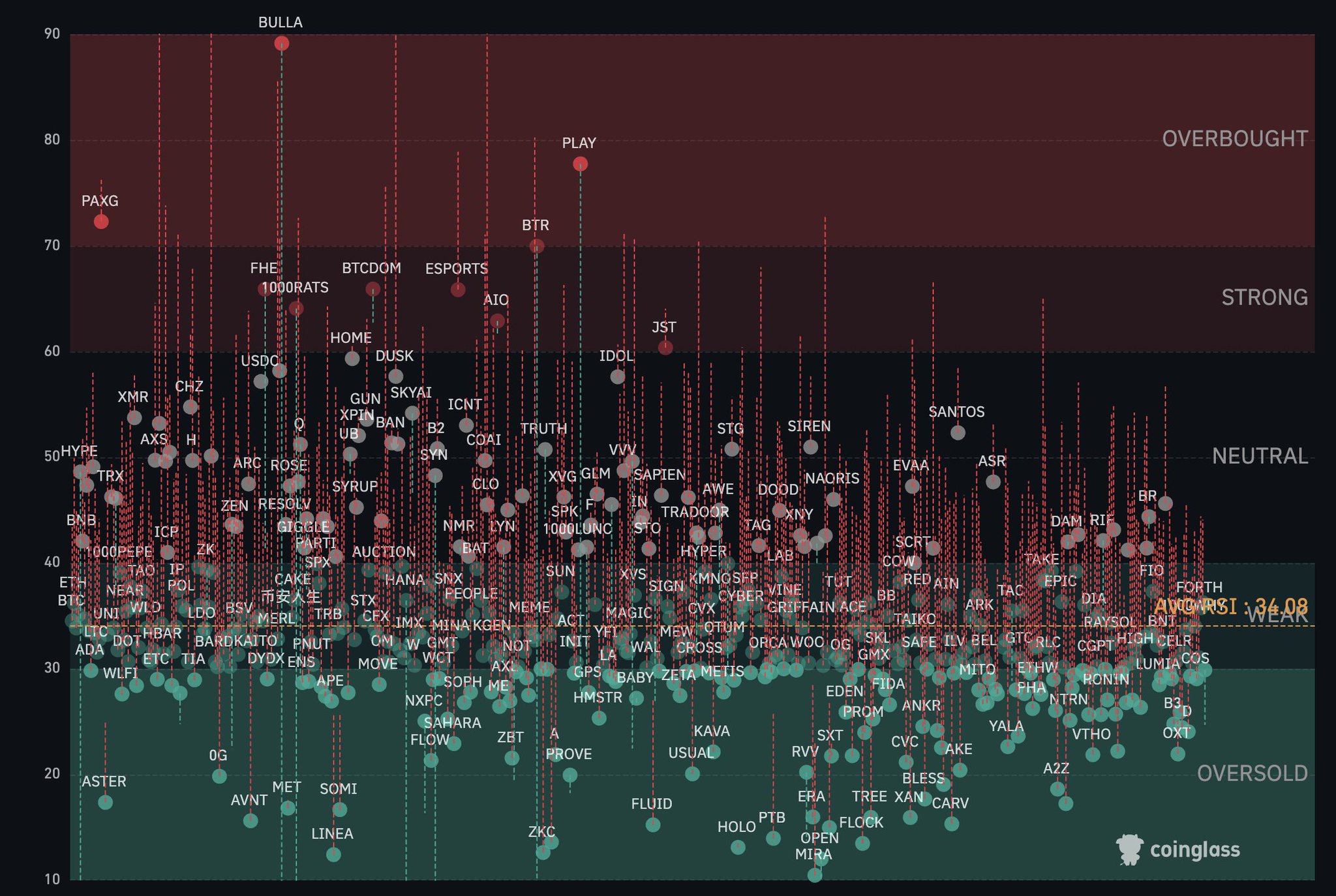Click the OVERBOUGHT zone label
This screenshot has height=896, width=1336.
click(1234, 139)
